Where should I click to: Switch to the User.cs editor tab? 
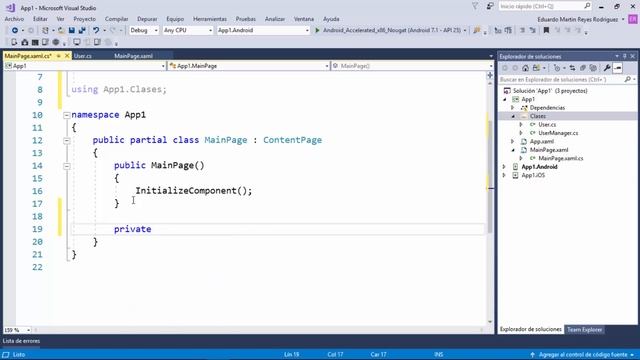pyautogui.click(x=83, y=56)
